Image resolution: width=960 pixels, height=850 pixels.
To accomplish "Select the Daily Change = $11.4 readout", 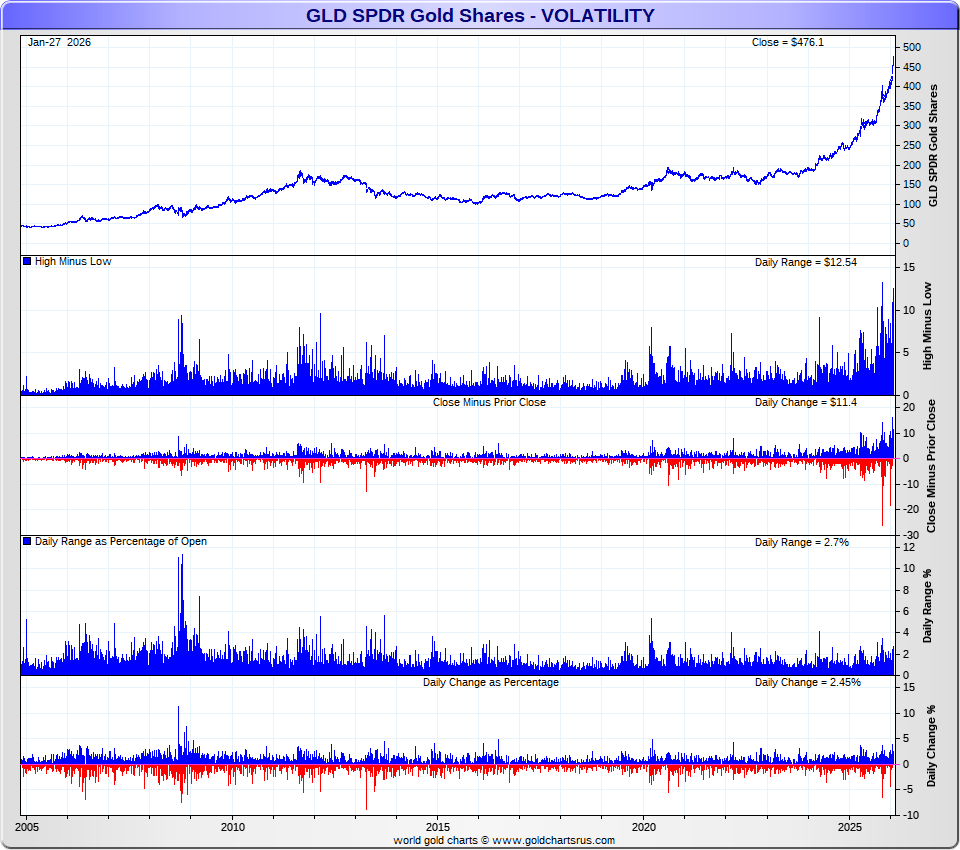I will (x=805, y=402).
